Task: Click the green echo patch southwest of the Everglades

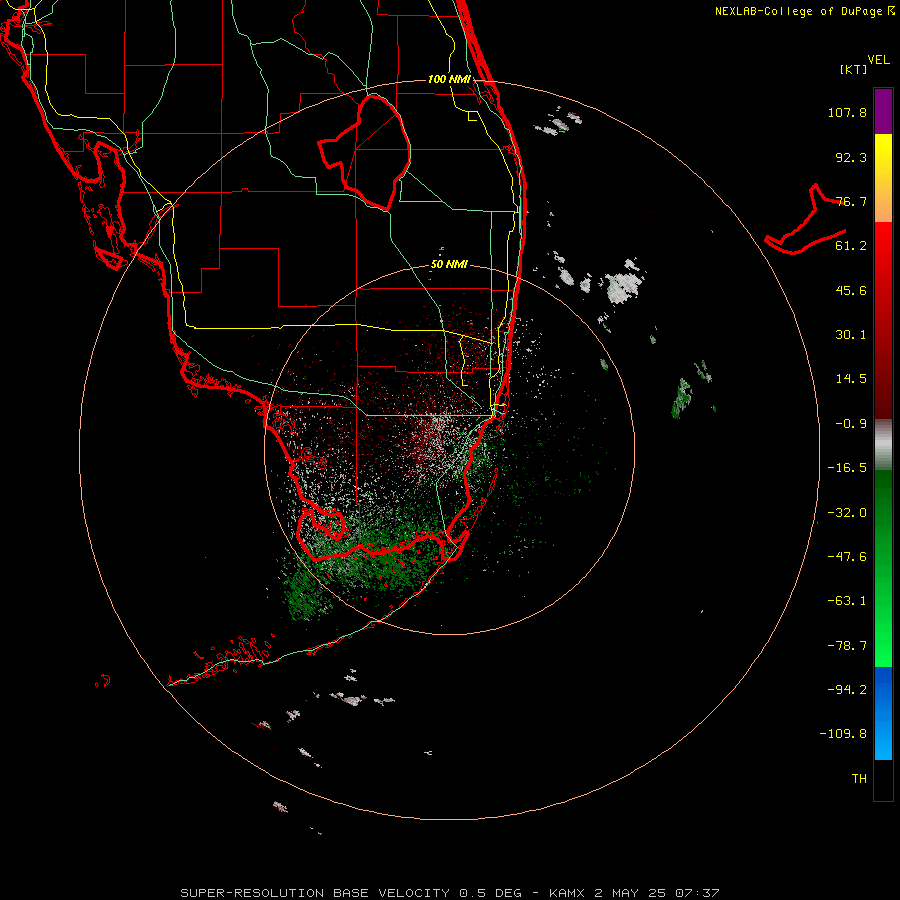Action: pyautogui.click(x=306, y=597)
